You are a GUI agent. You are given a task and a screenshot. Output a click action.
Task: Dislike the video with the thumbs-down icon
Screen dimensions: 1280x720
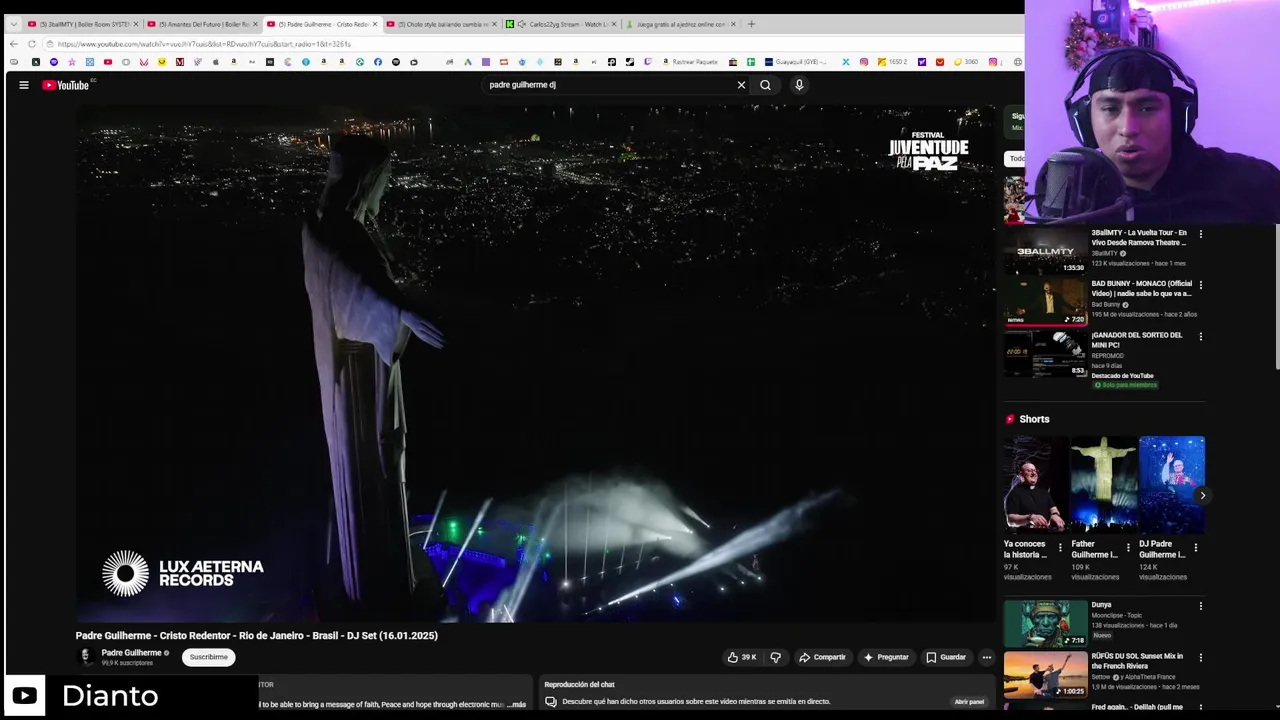coord(775,657)
